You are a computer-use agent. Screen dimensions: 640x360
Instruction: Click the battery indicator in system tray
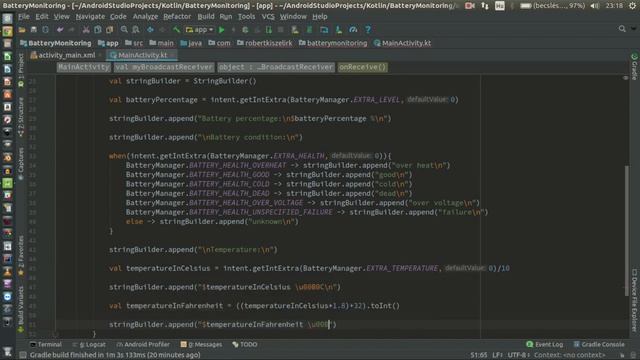click(552, 6)
